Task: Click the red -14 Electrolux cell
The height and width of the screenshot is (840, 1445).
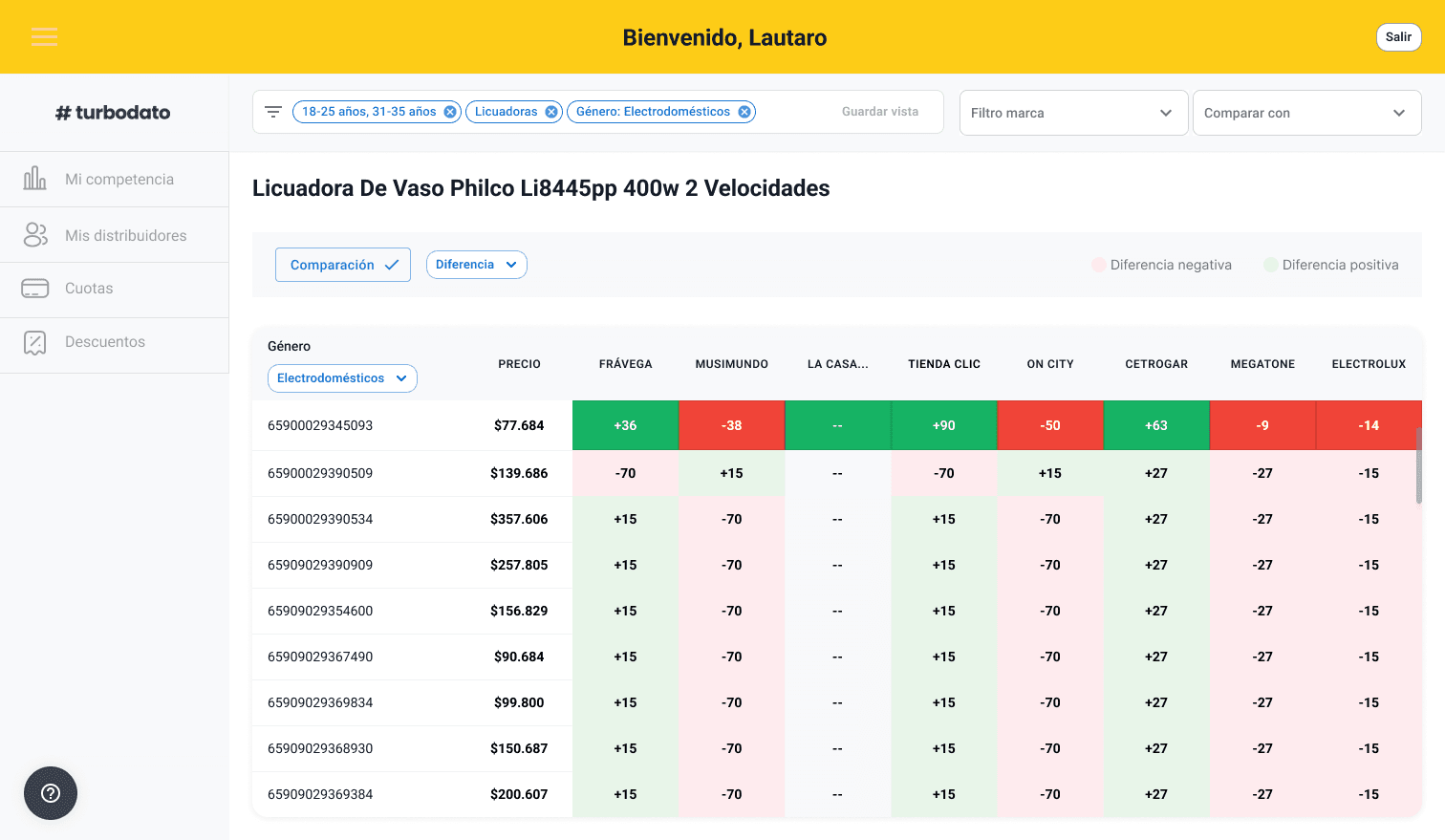Action: (1369, 425)
